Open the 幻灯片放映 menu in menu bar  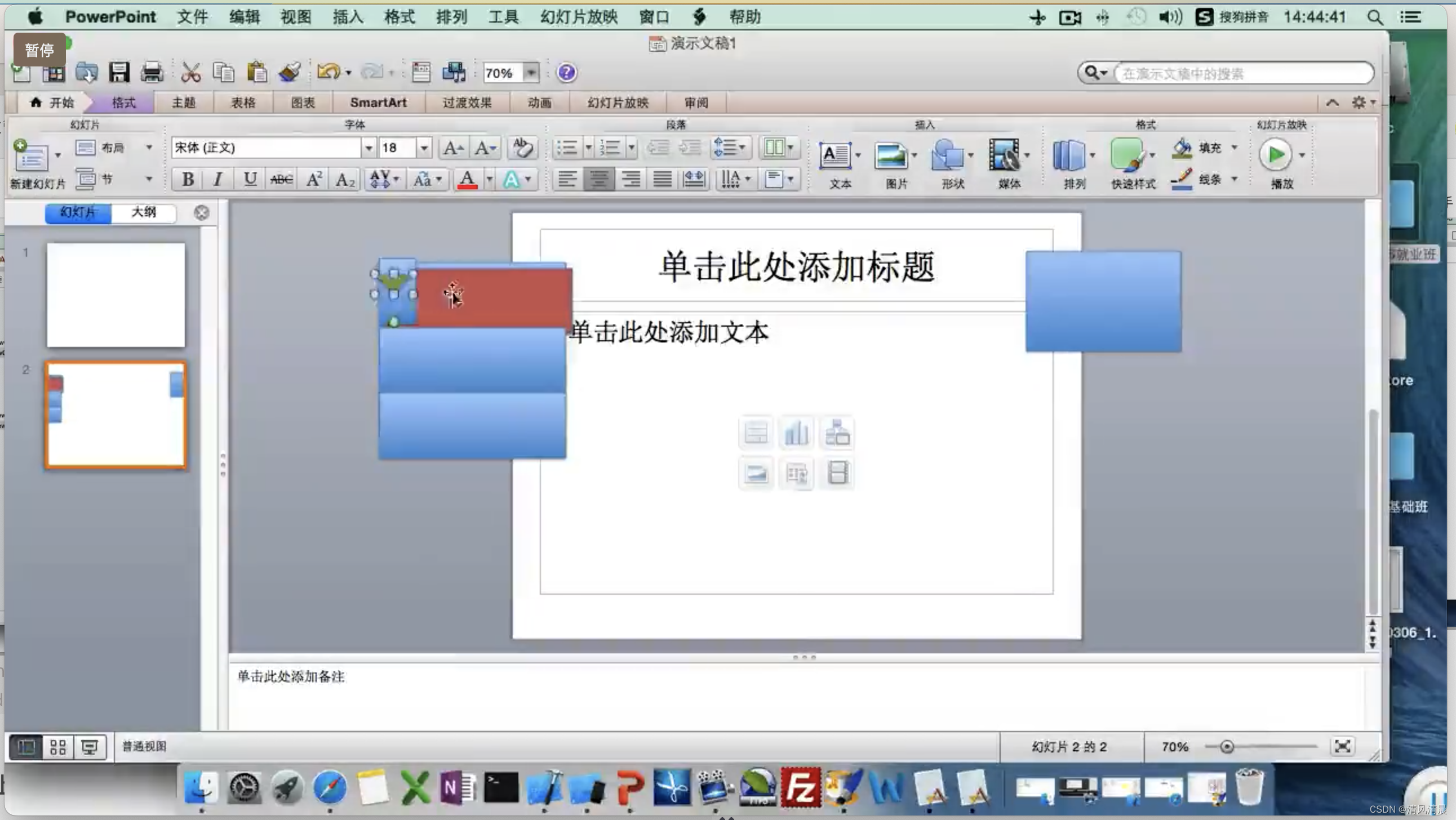(x=579, y=17)
